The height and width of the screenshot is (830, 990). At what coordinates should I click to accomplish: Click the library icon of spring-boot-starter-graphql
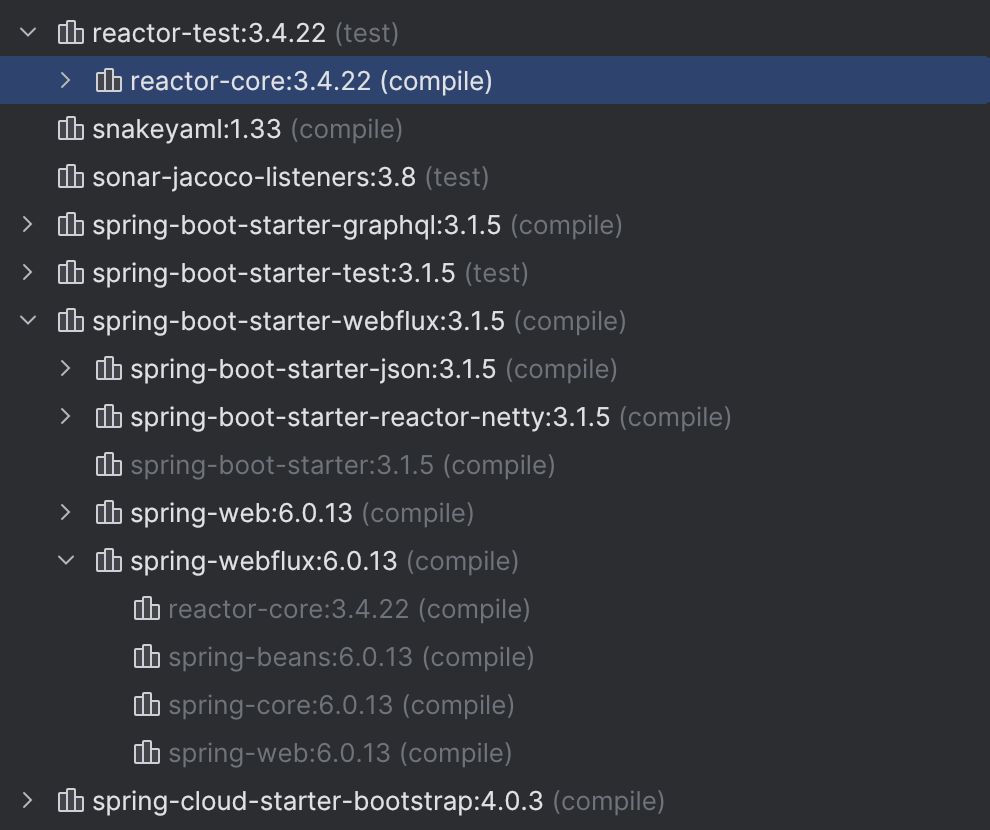tap(70, 225)
